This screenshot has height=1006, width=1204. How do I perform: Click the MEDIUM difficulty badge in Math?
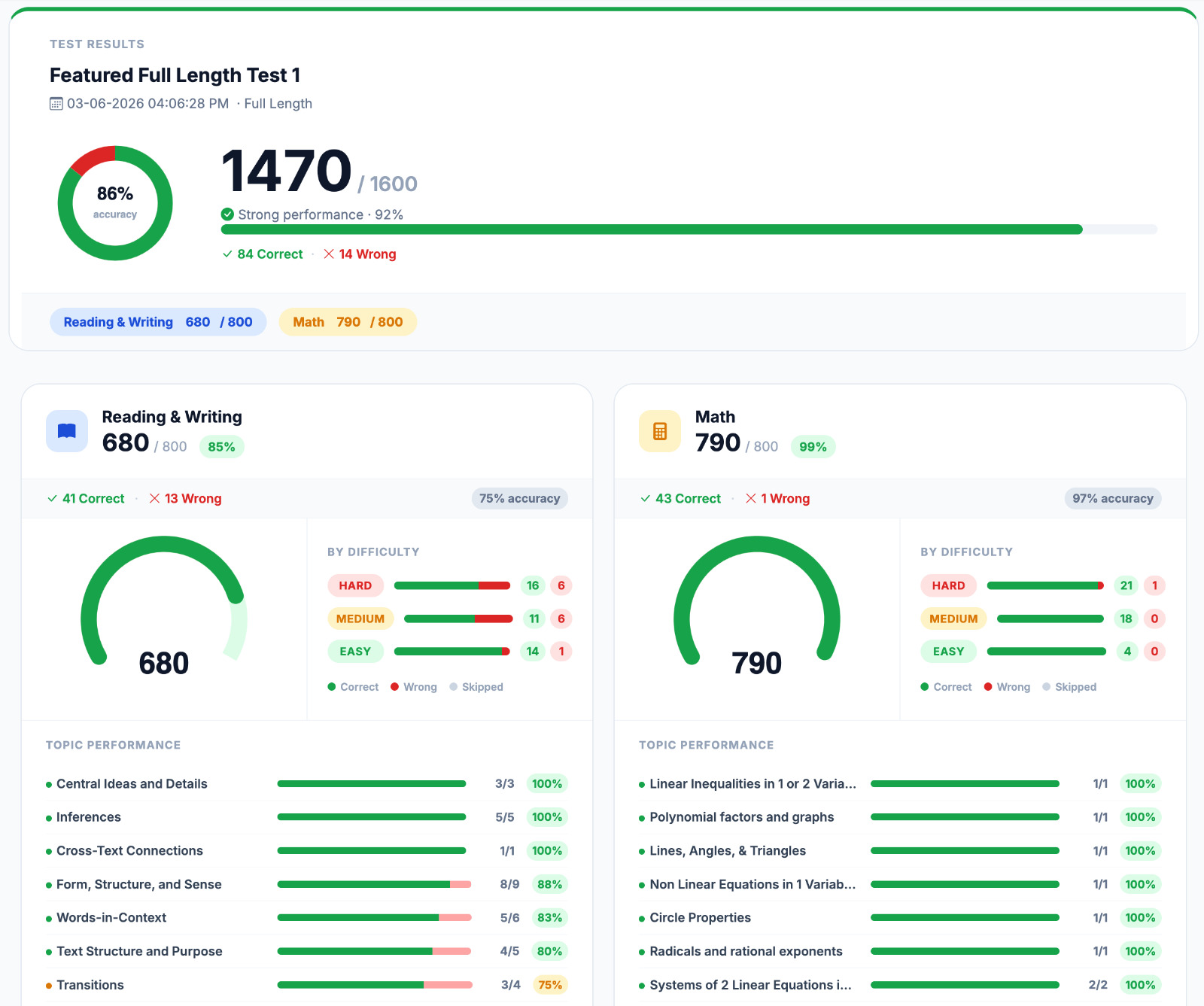[x=953, y=618]
